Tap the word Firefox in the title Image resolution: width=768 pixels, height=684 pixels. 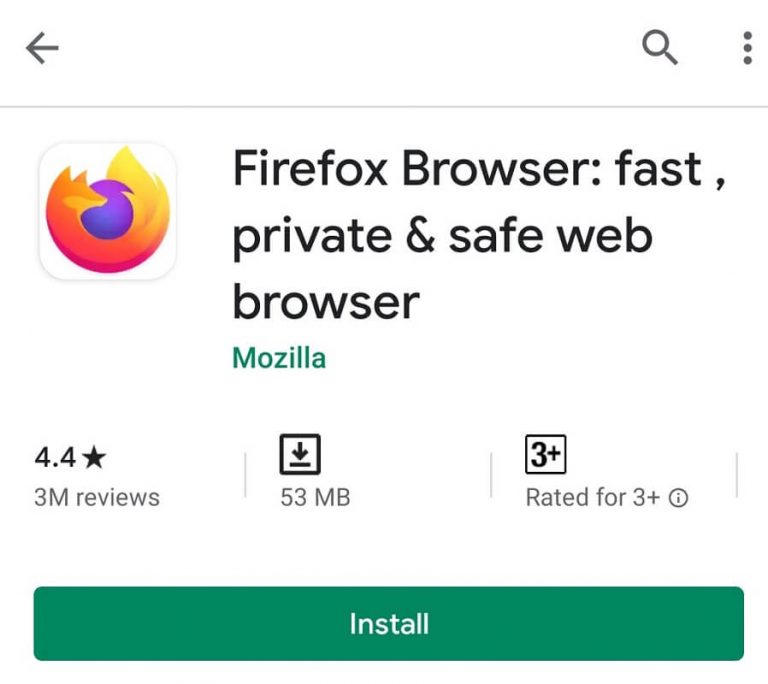tap(311, 168)
